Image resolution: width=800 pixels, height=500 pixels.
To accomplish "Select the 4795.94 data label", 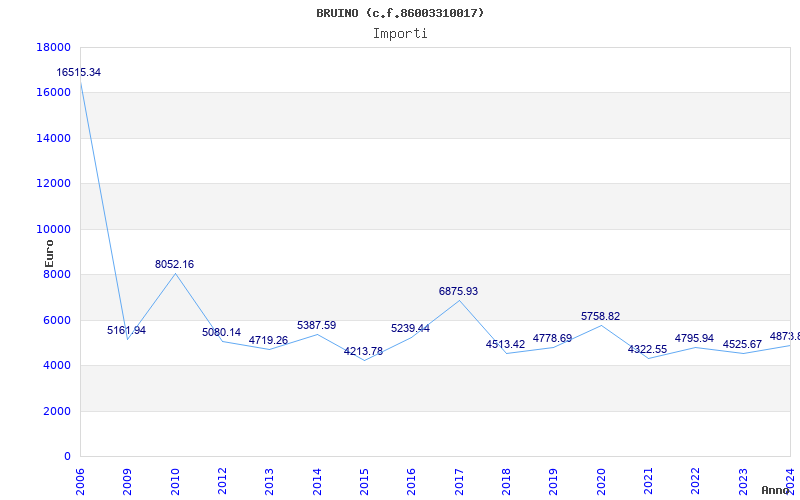I will point(694,338).
